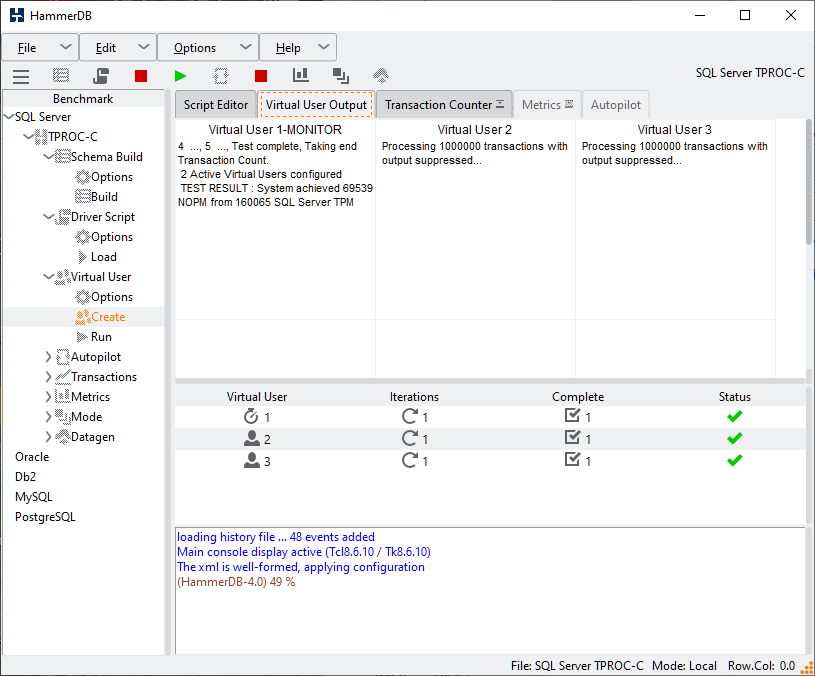Click the orange icon in the status bar corner
This screenshot has height=676, width=815.
coord(807,668)
